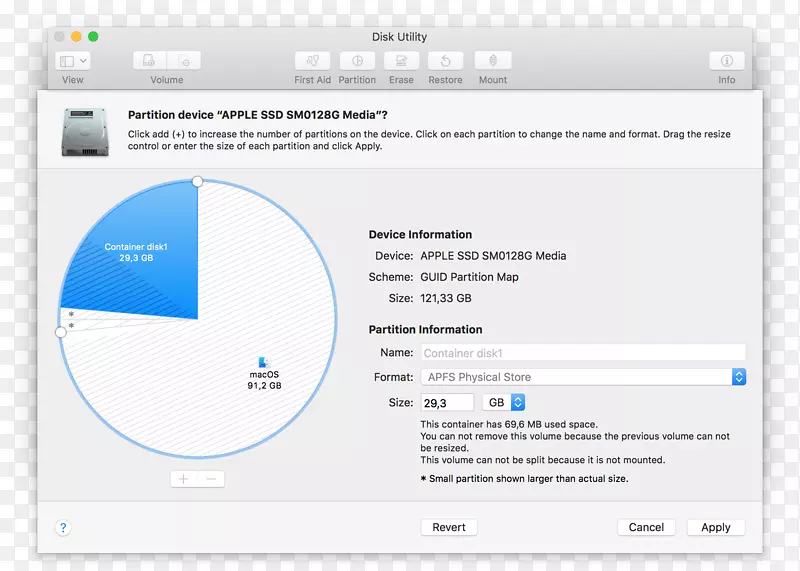Screen dimensions: 800x571
Task: Click the plus button below the pie chart
Action: pos(183,479)
